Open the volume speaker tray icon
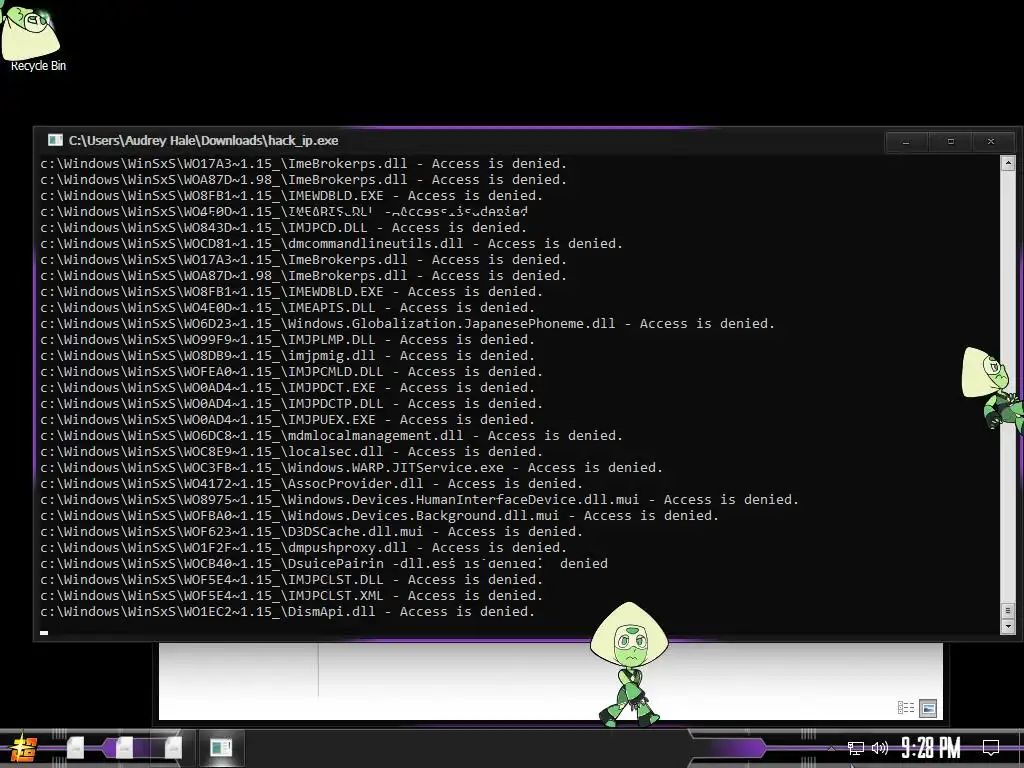 pyautogui.click(x=880, y=748)
